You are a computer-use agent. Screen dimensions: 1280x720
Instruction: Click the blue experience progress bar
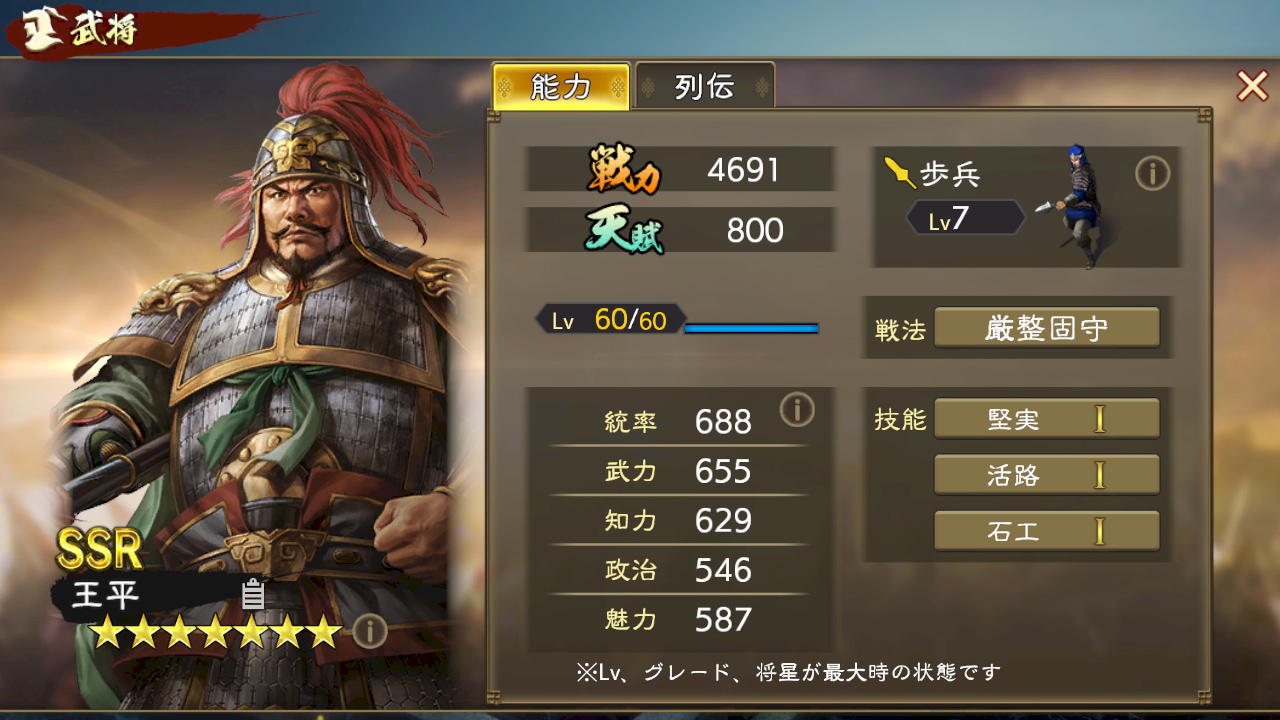pyautogui.click(x=751, y=328)
